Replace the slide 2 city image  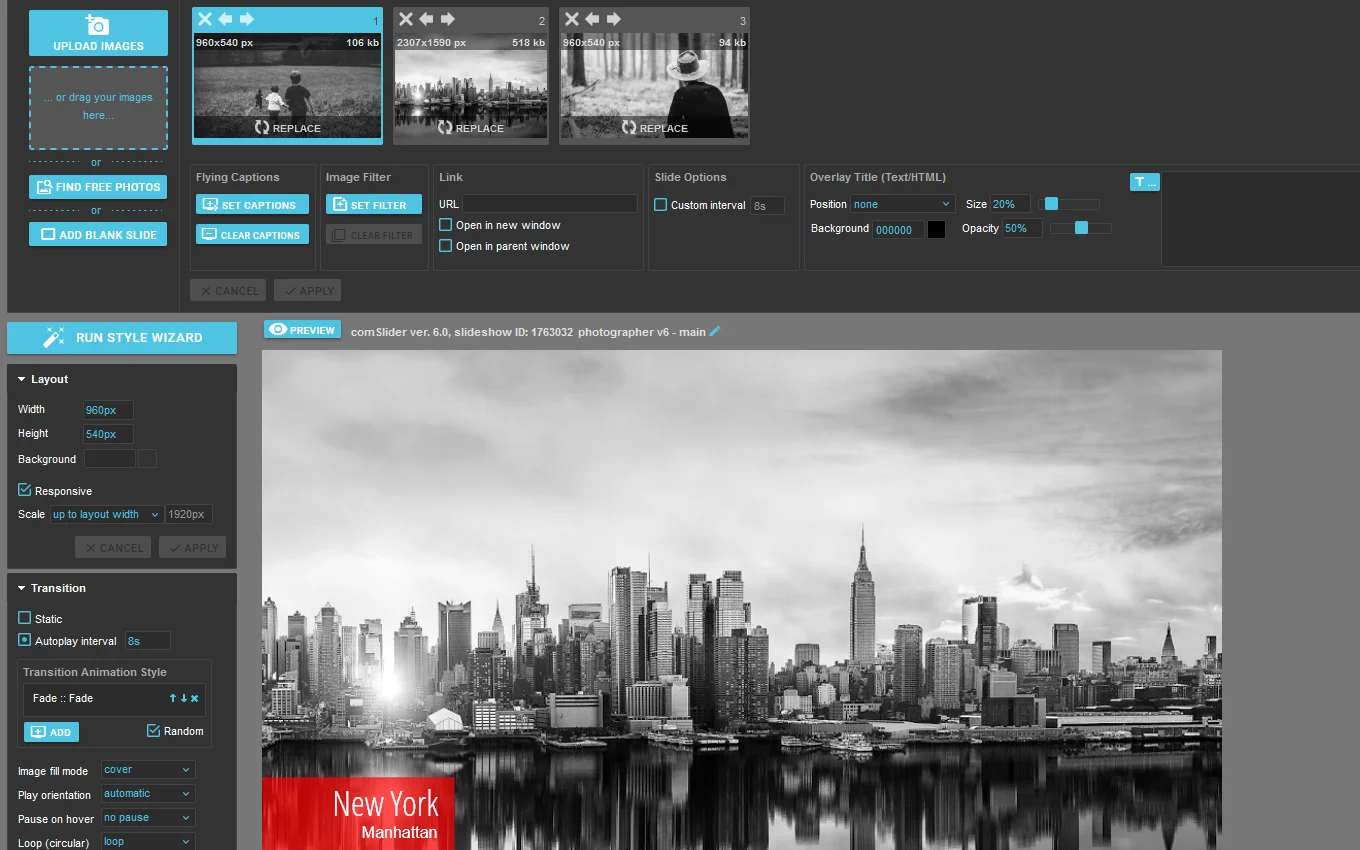[x=470, y=128]
